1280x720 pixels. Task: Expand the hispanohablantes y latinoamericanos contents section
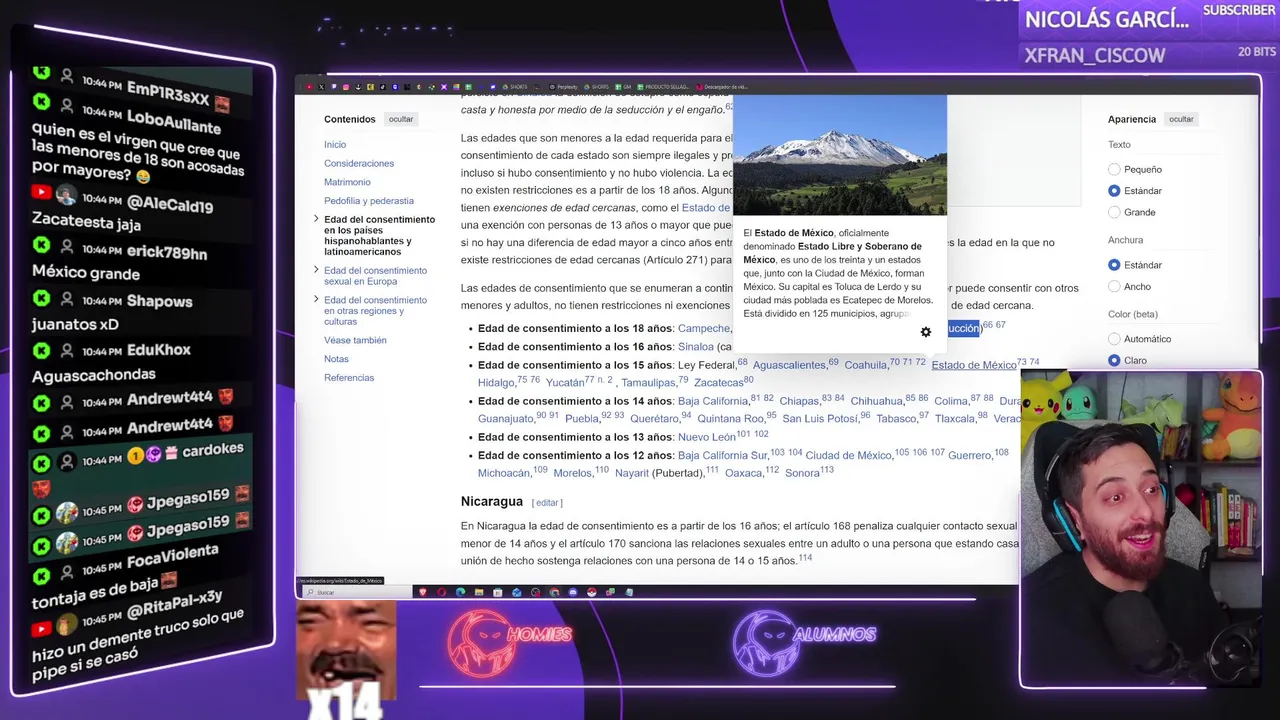(x=316, y=219)
